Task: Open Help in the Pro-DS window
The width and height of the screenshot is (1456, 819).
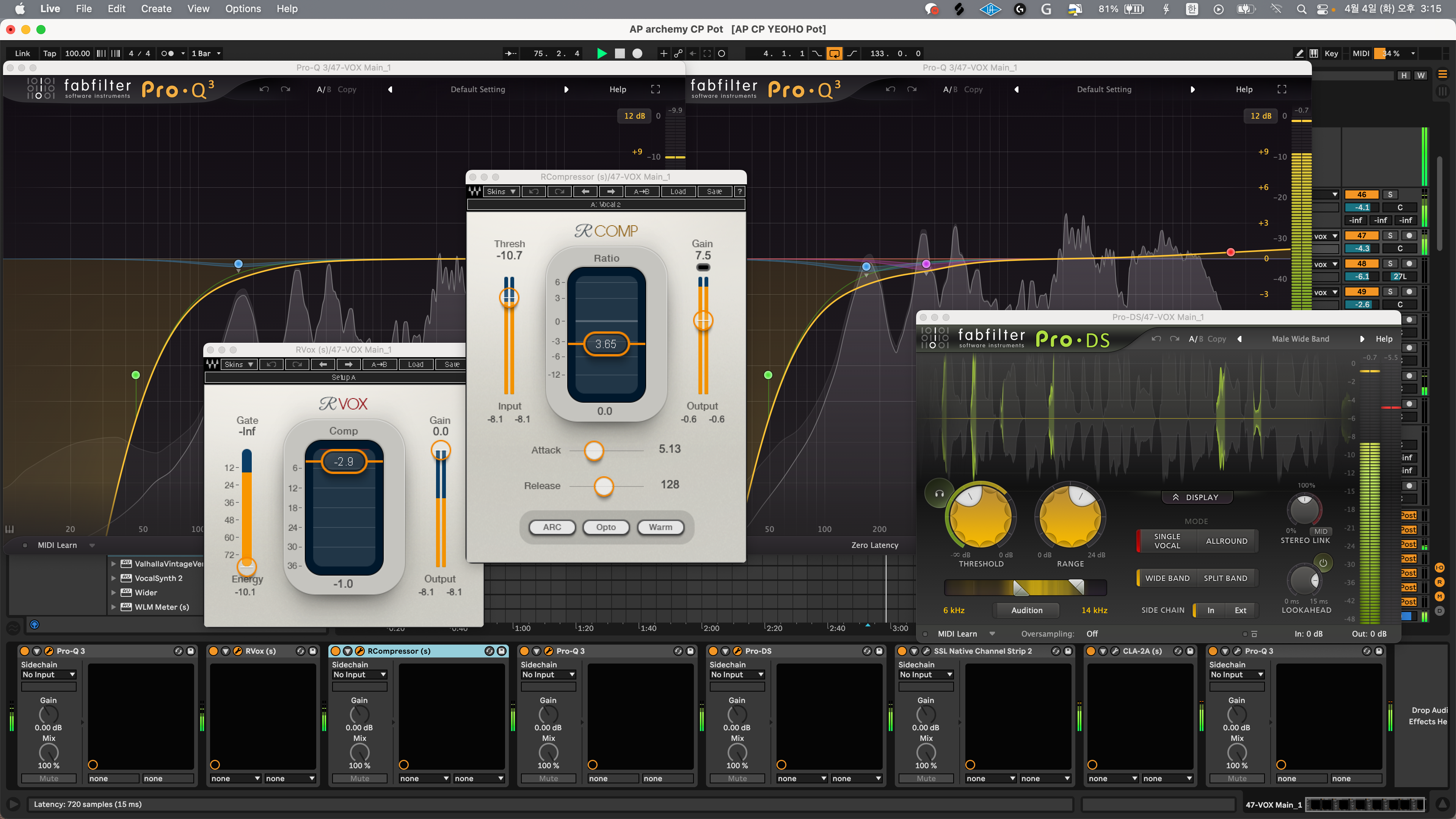Action: (x=1384, y=339)
